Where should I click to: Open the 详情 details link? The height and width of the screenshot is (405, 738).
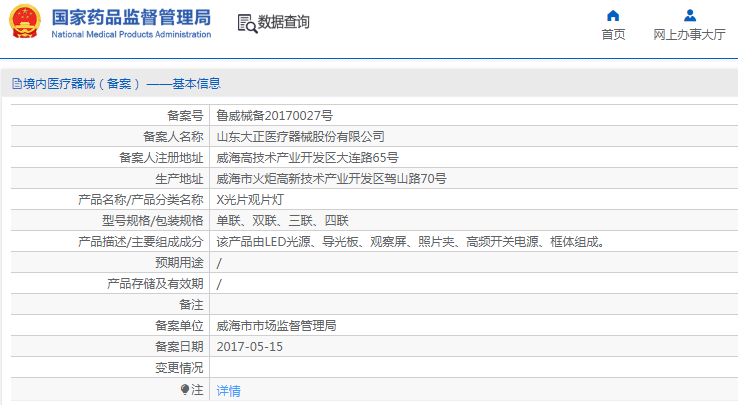tap(229, 391)
